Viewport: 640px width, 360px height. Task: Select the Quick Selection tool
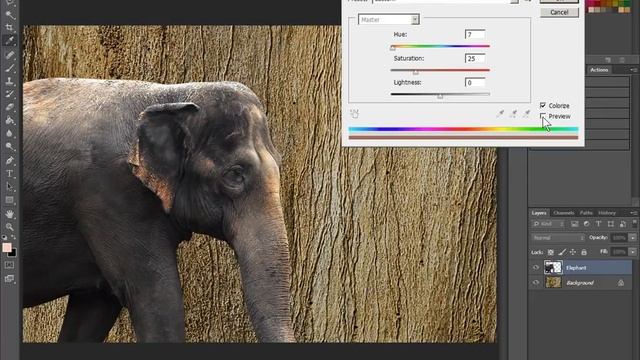click(10, 15)
